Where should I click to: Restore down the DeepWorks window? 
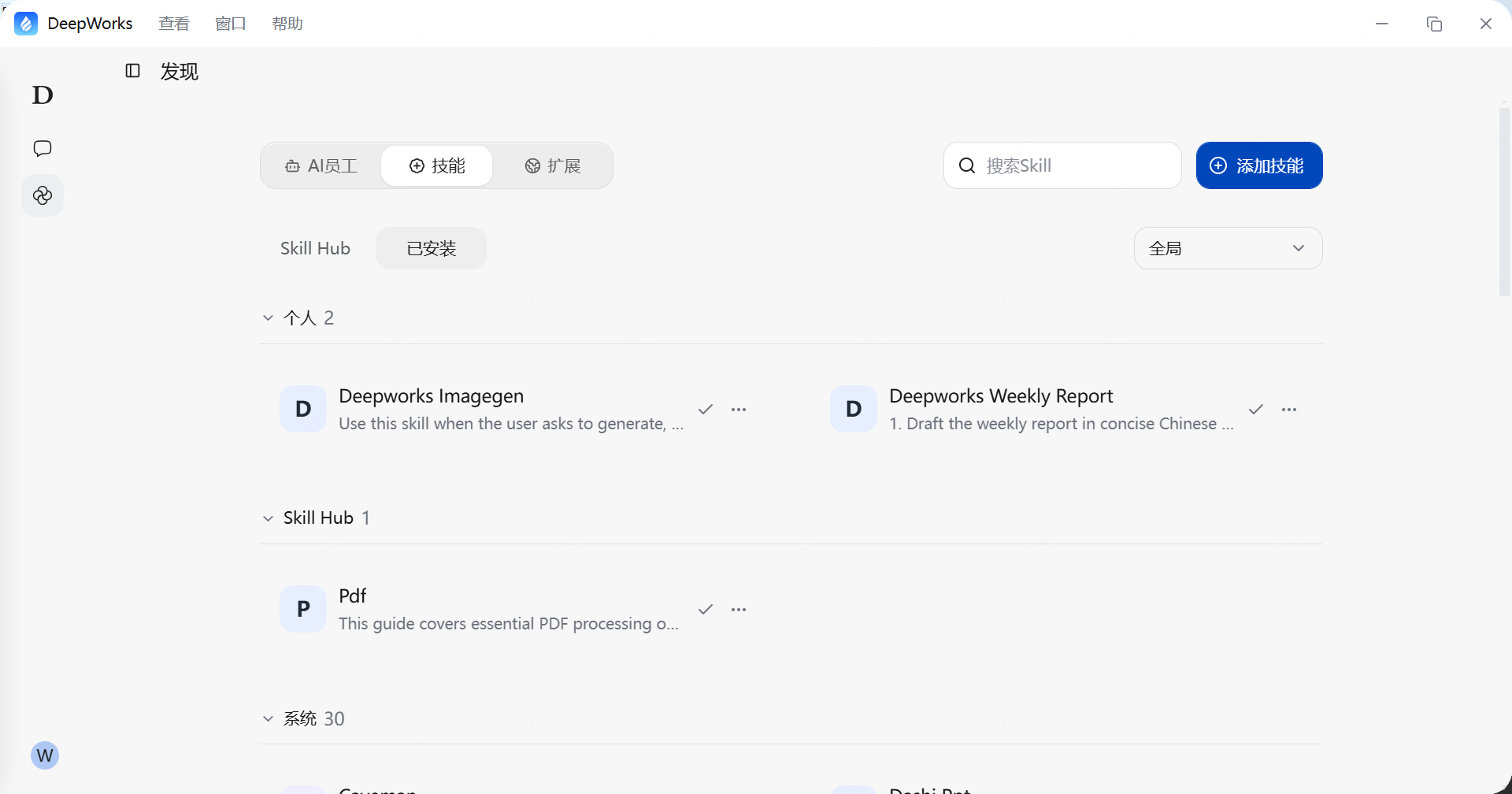[1434, 24]
